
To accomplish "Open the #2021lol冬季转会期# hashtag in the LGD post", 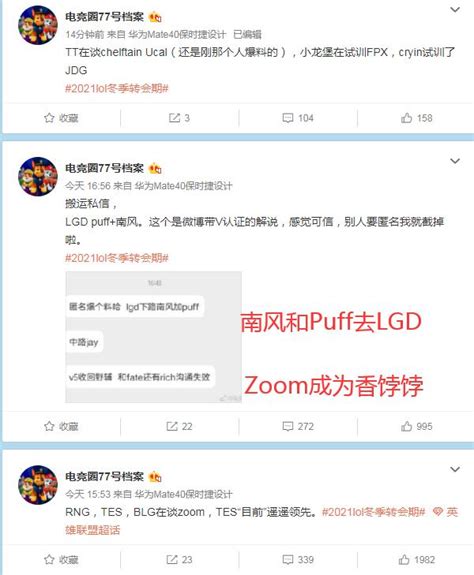I will [117, 258].
